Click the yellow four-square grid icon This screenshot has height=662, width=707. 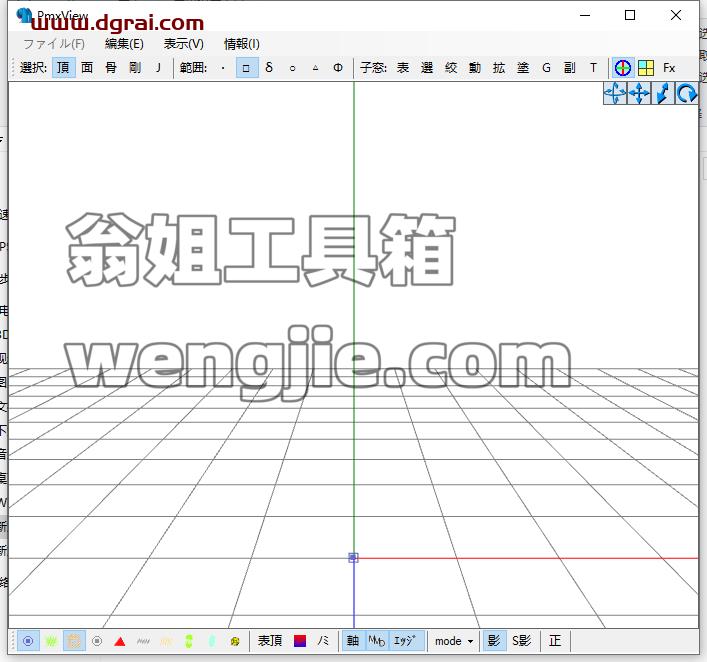(x=646, y=68)
